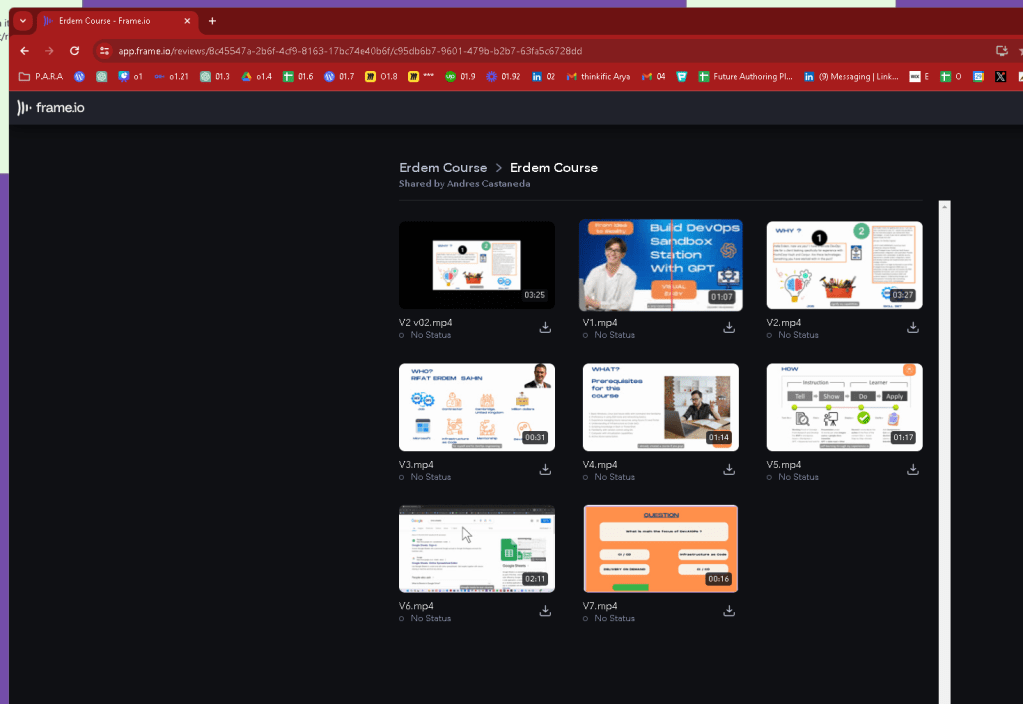Click the Shared by Andres Castaneda text
The image size is (1023, 704).
(465, 184)
